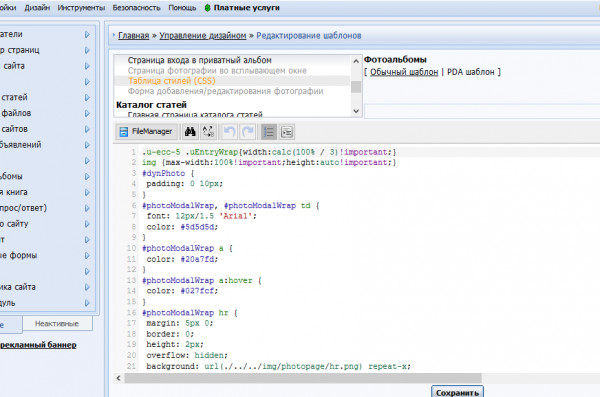Expand the 'атели' sidebar arrow
The height and width of the screenshot is (397, 600).
(x=87, y=34)
